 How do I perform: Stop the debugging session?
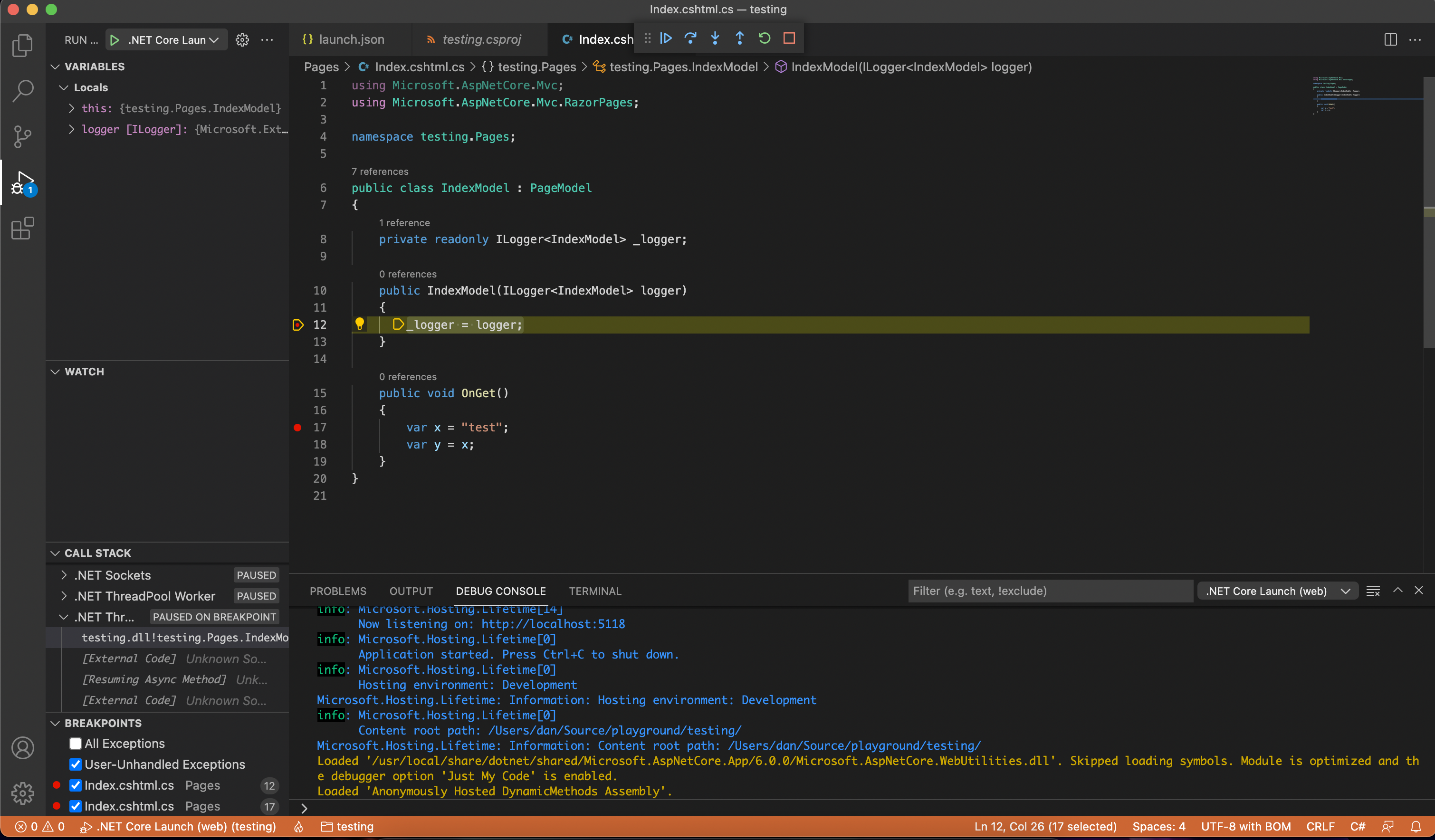(789, 38)
